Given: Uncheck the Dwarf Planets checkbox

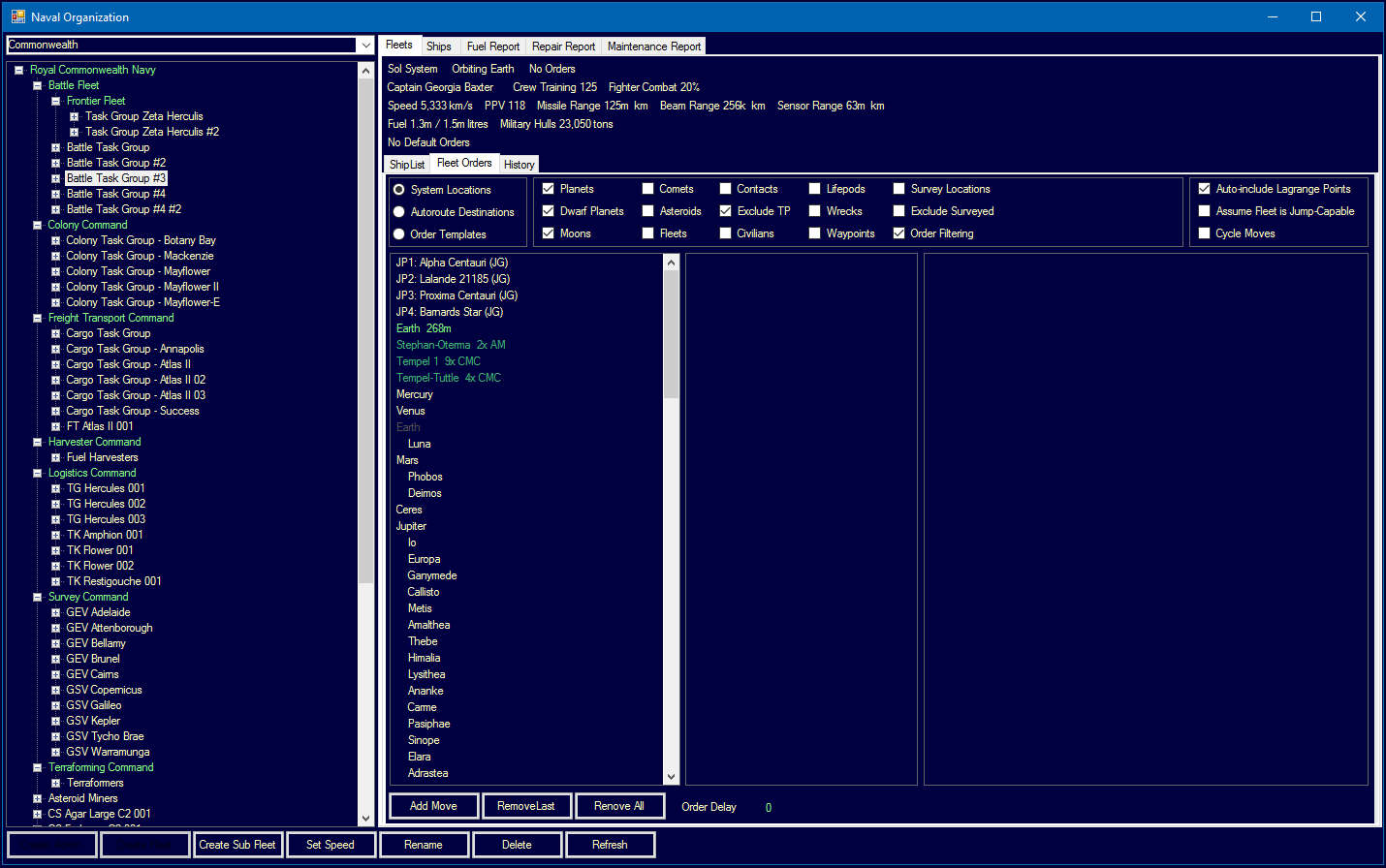Looking at the screenshot, I should pos(549,211).
